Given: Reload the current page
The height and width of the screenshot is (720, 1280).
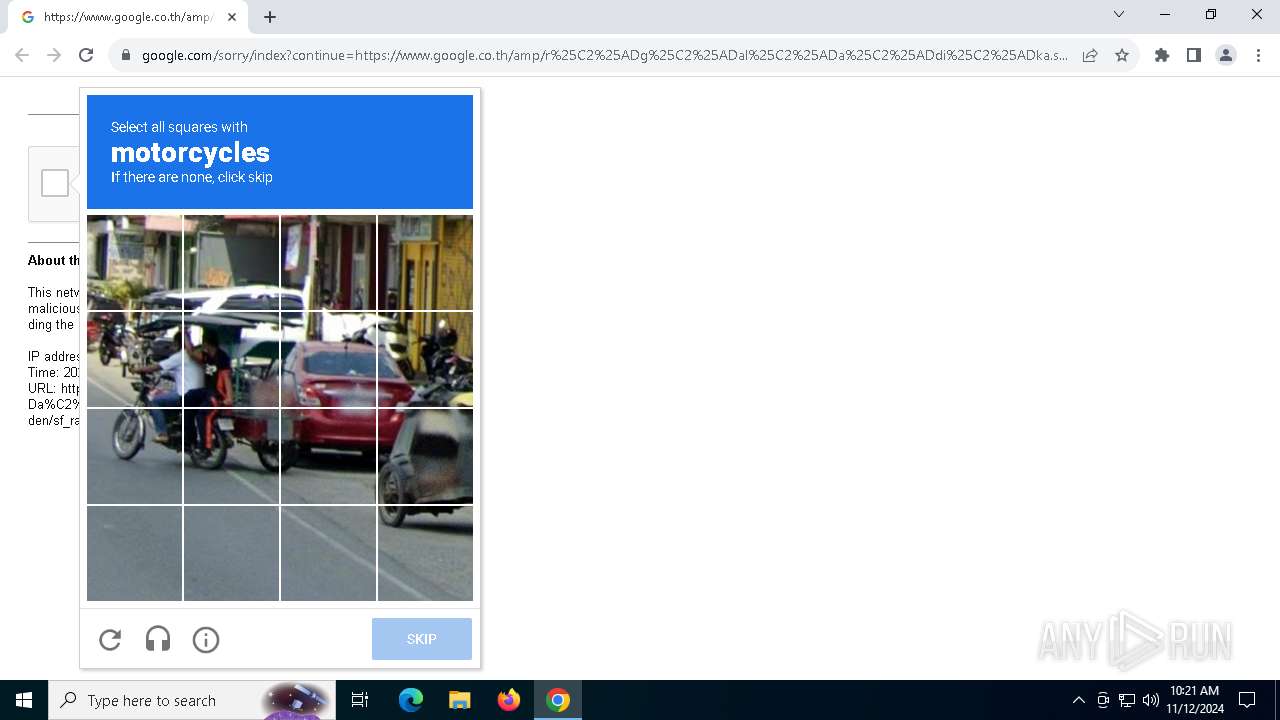Looking at the screenshot, I should (x=86, y=55).
